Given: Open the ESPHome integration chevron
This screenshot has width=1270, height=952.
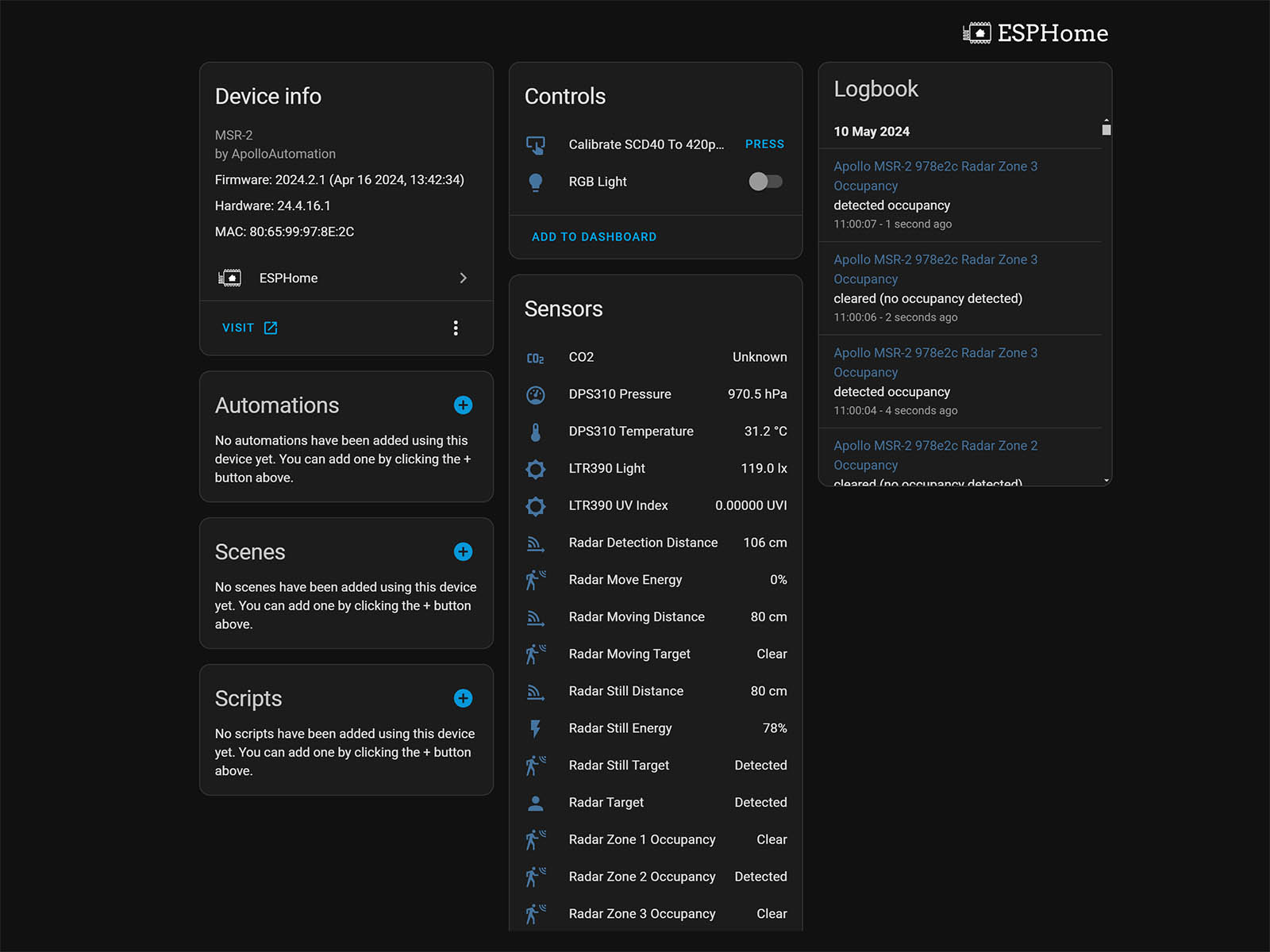Looking at the screenshot, I should pos(463,278).
